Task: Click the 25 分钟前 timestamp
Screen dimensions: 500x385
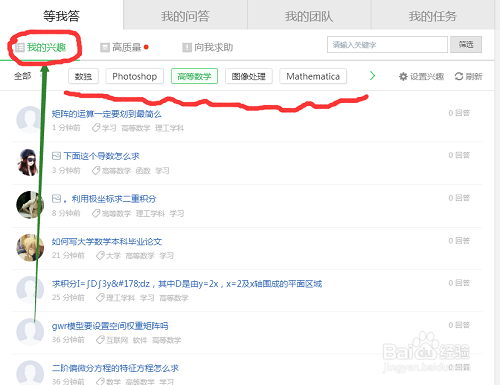Action: [68, 298]
